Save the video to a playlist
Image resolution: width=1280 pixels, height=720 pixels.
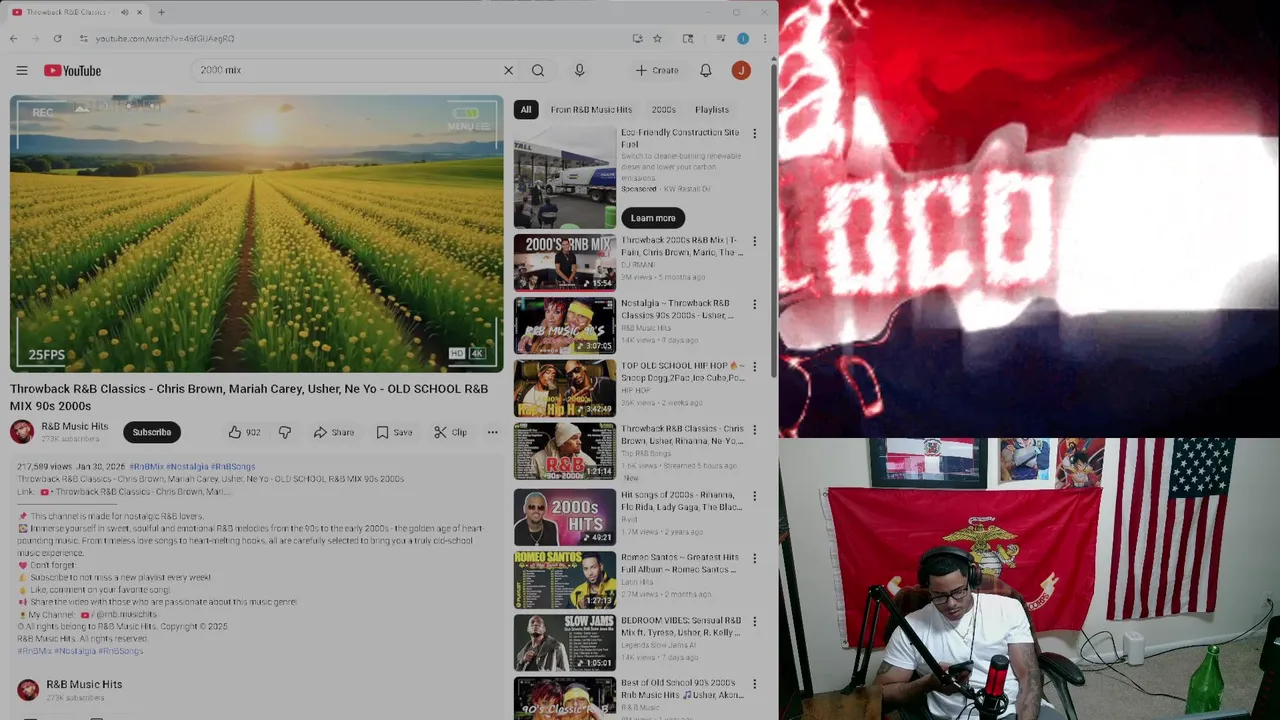coord(394,432)
